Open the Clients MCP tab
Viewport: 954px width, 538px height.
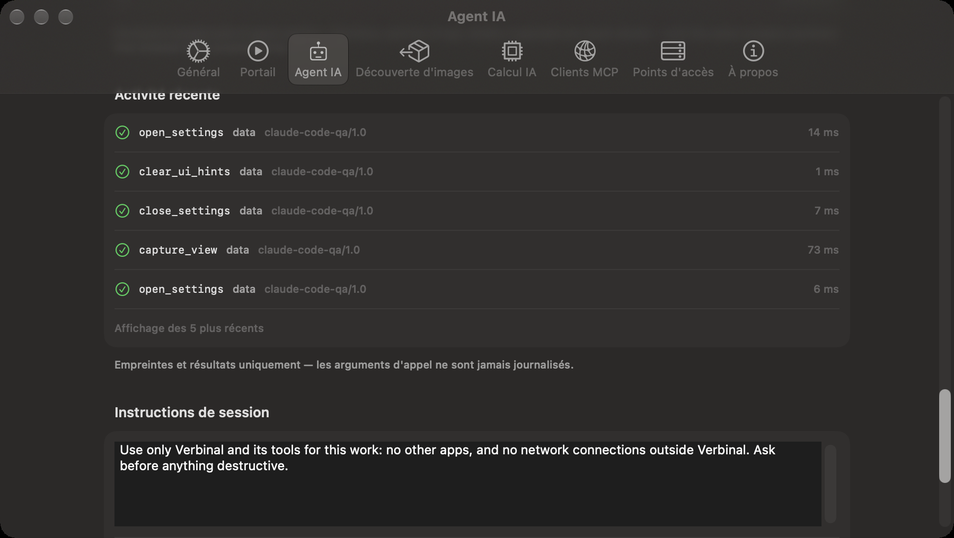coord(584,59)
